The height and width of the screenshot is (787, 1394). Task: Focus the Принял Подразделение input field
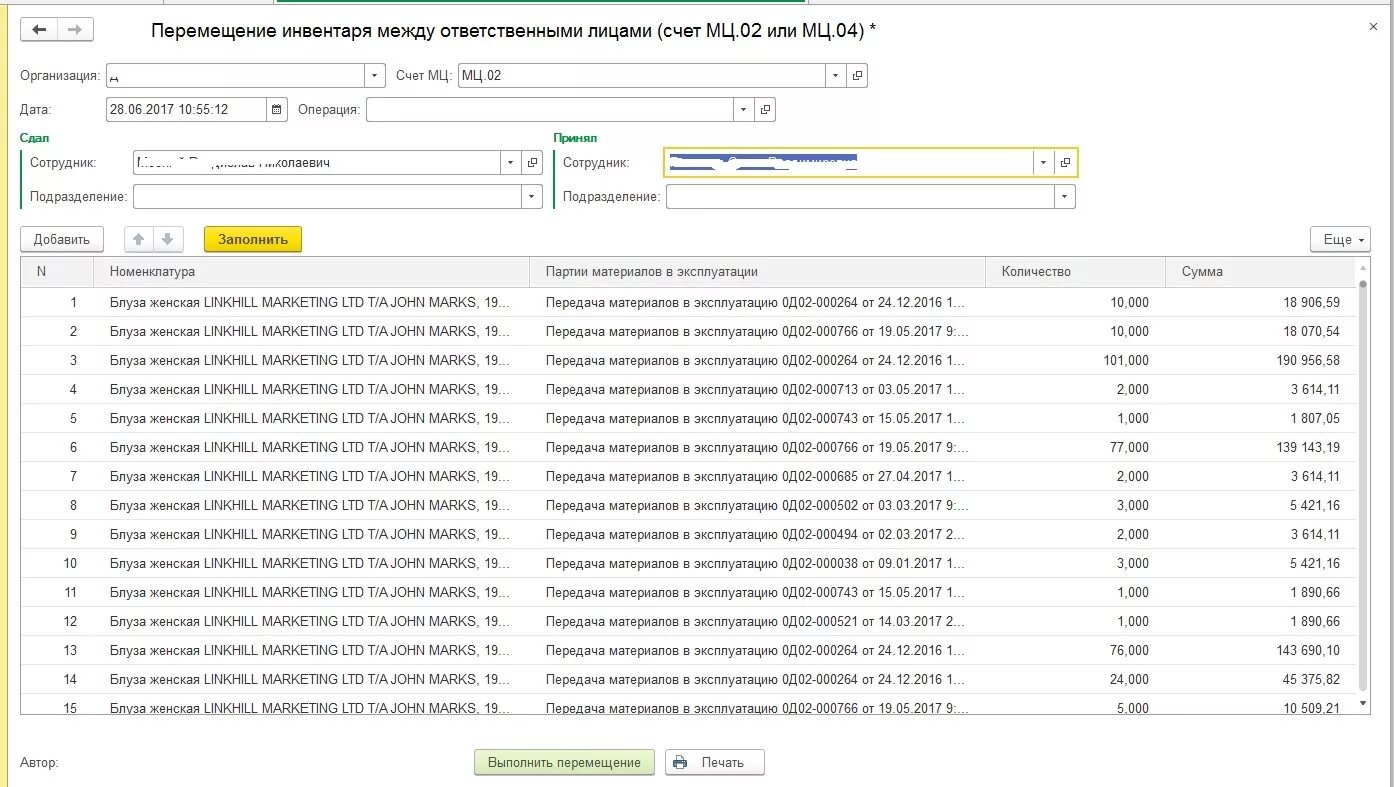(x=861, y=197)
